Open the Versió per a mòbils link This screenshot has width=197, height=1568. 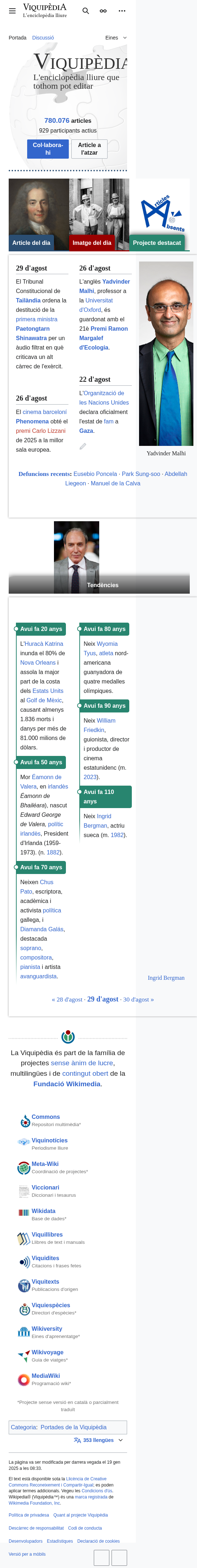click(x=27, y=1554)
